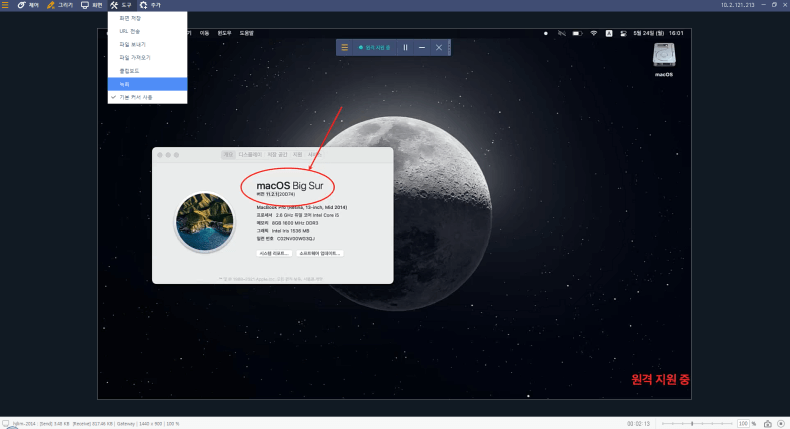Open the 그리기 (Draw) pencil menu
The image size is (790, 429).
(x=60, y=5)
